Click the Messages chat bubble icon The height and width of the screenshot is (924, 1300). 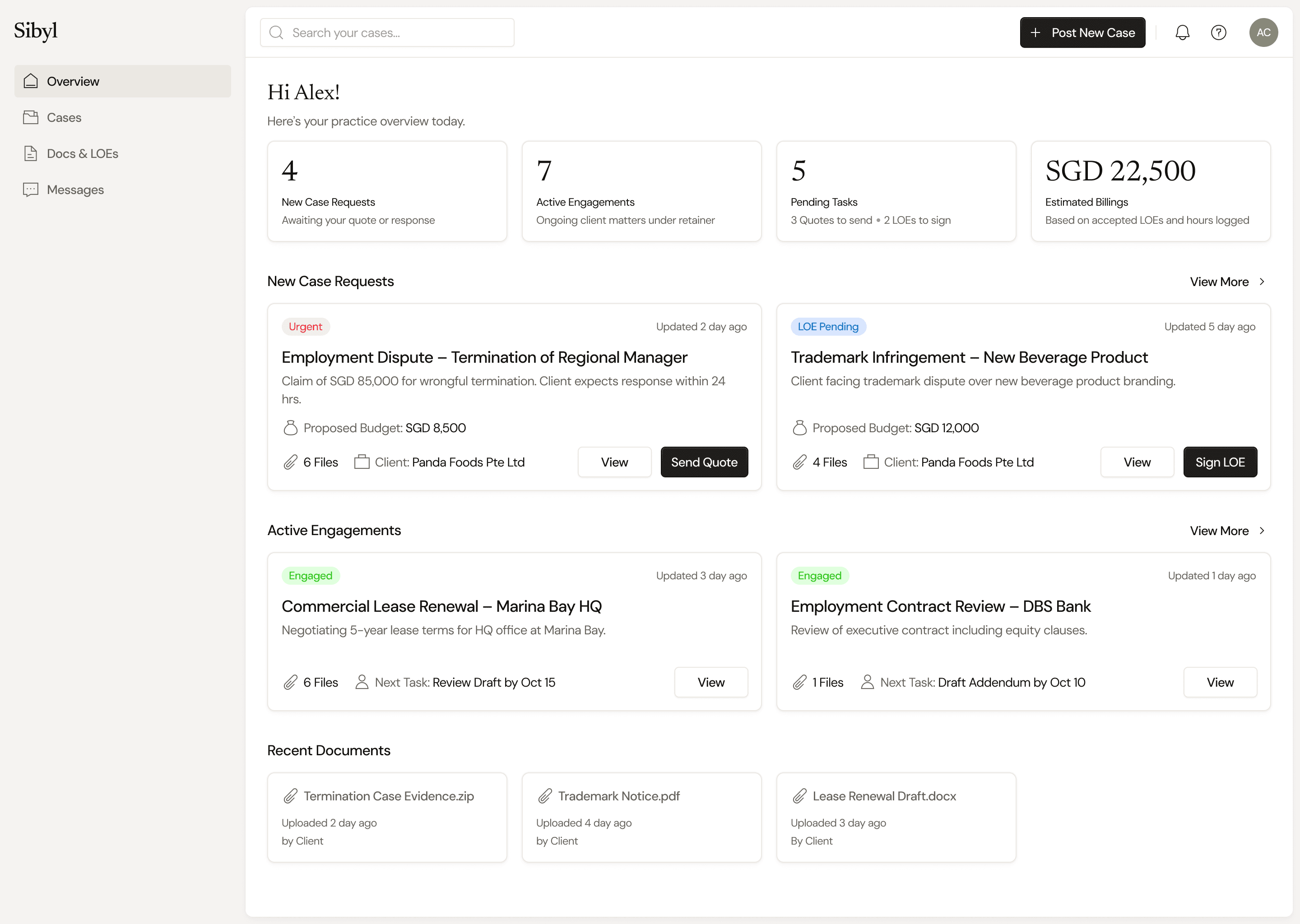(31, 189)
